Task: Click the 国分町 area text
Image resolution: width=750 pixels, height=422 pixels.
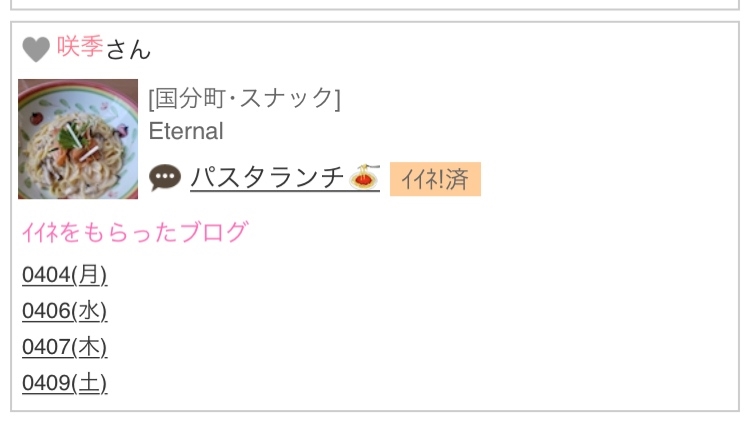Action: coord(190,98)
